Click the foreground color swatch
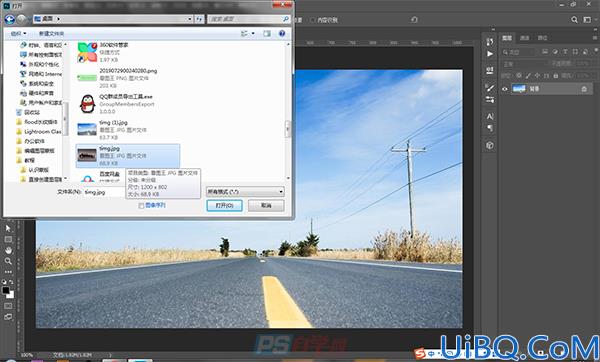 tap(6, 290)
